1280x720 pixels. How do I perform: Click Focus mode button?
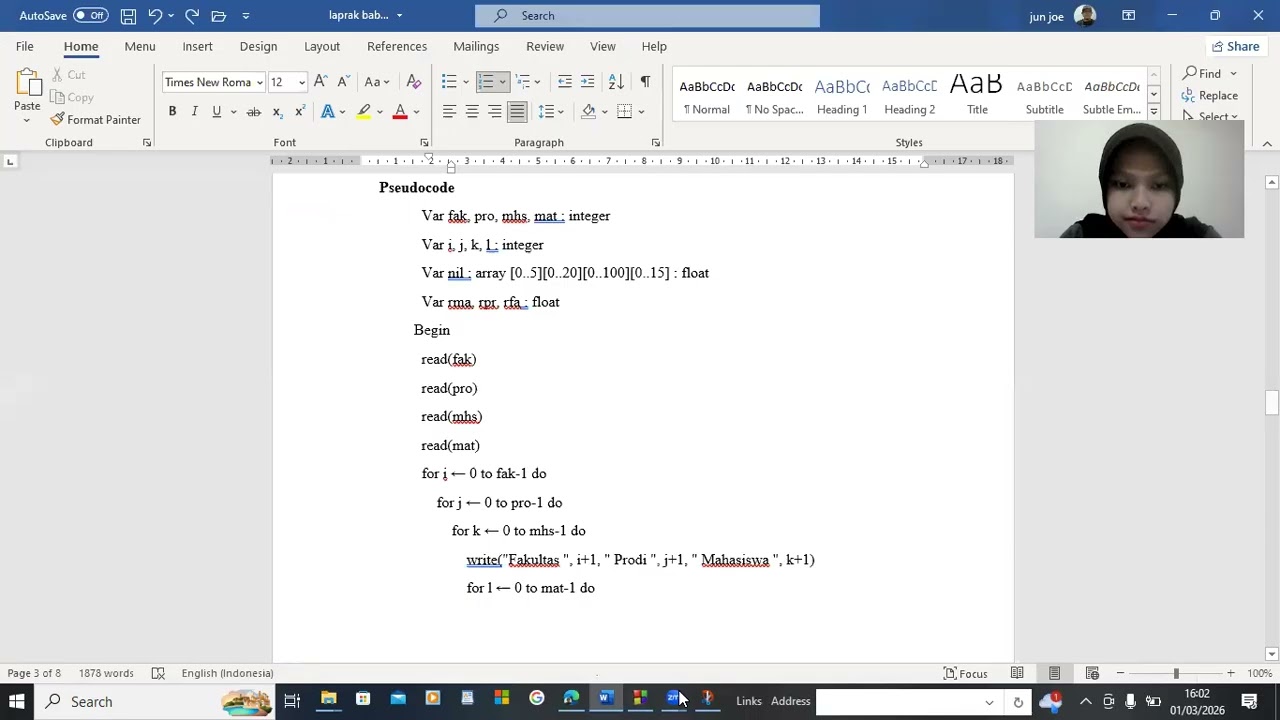tap(964, 673)
